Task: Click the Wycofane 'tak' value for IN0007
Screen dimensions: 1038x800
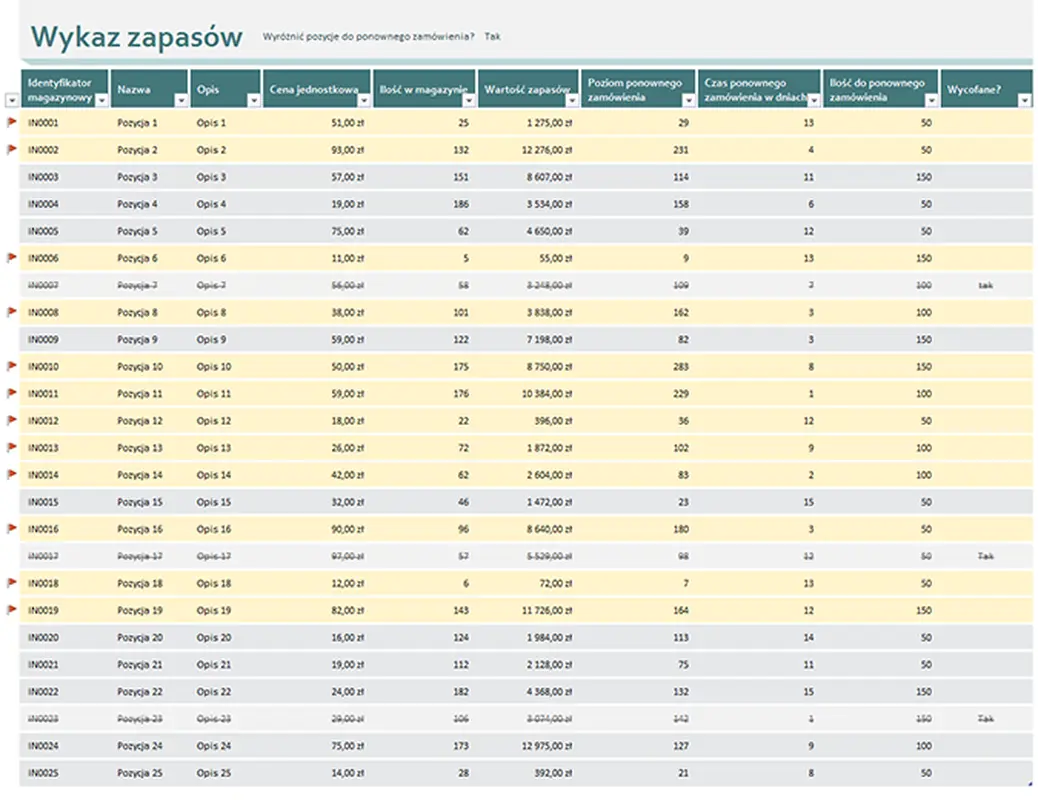Action: click(986, 285)
